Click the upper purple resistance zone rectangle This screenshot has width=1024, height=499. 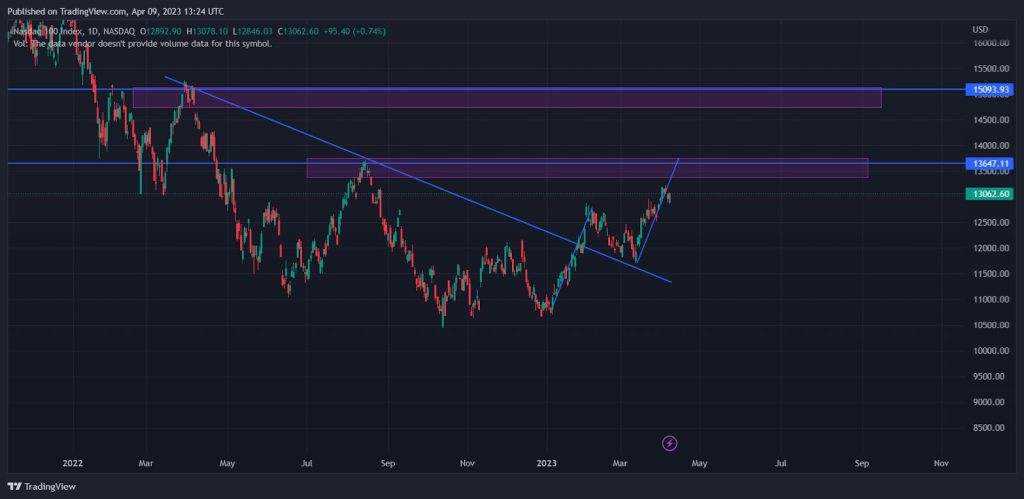(x=507, y=97)
